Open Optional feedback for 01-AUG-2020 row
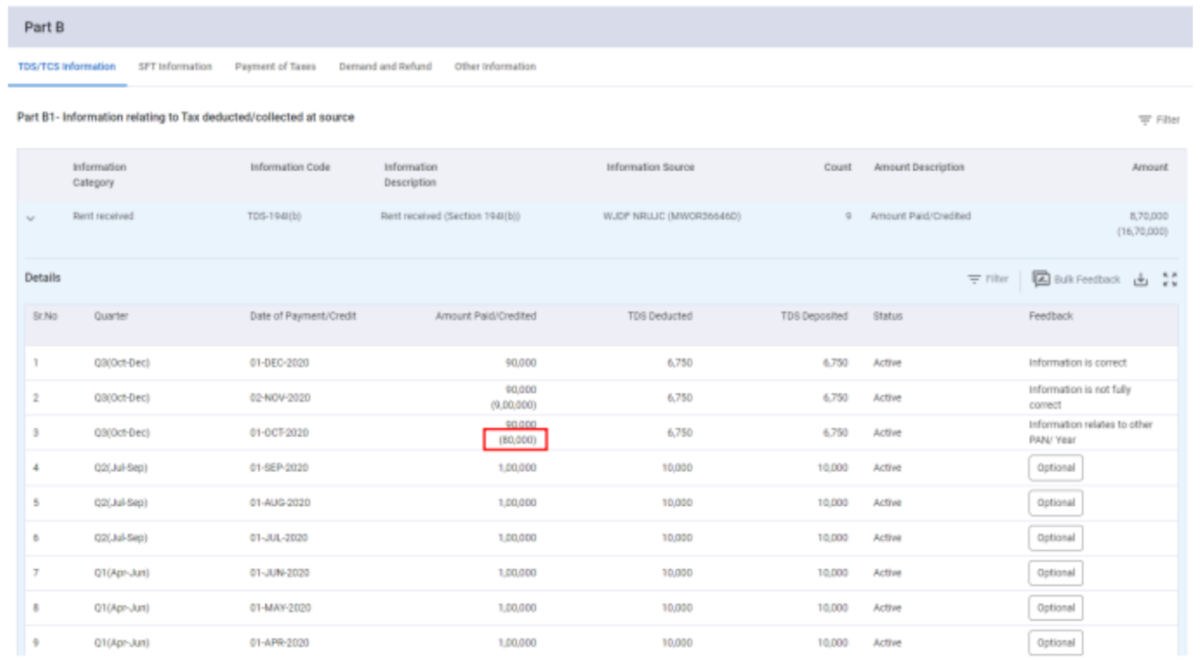The height and width of the screenshot is (660, 1200). click(x=1055, y=503)
